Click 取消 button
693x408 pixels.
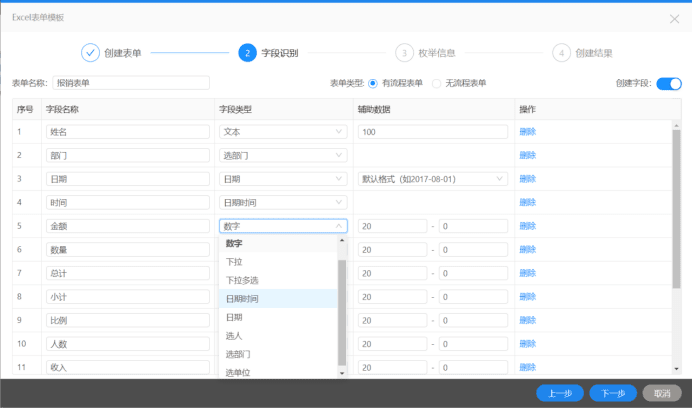(662, 393)
